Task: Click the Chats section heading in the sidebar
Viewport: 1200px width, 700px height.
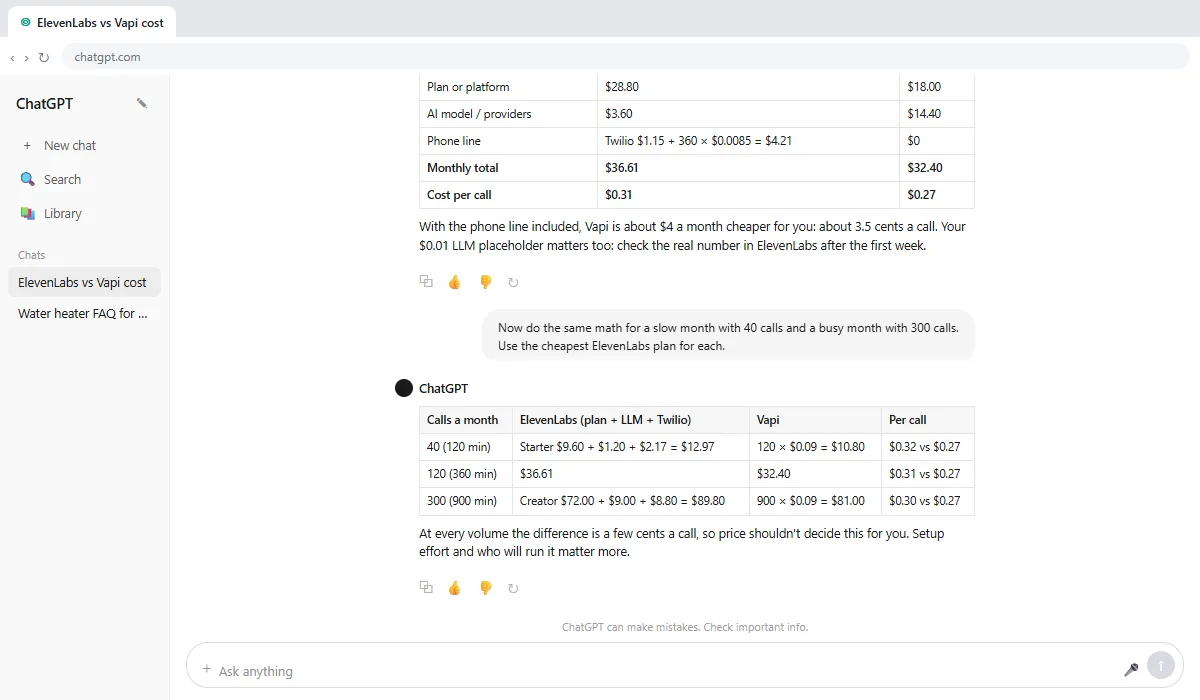Action: coord(31,255)
